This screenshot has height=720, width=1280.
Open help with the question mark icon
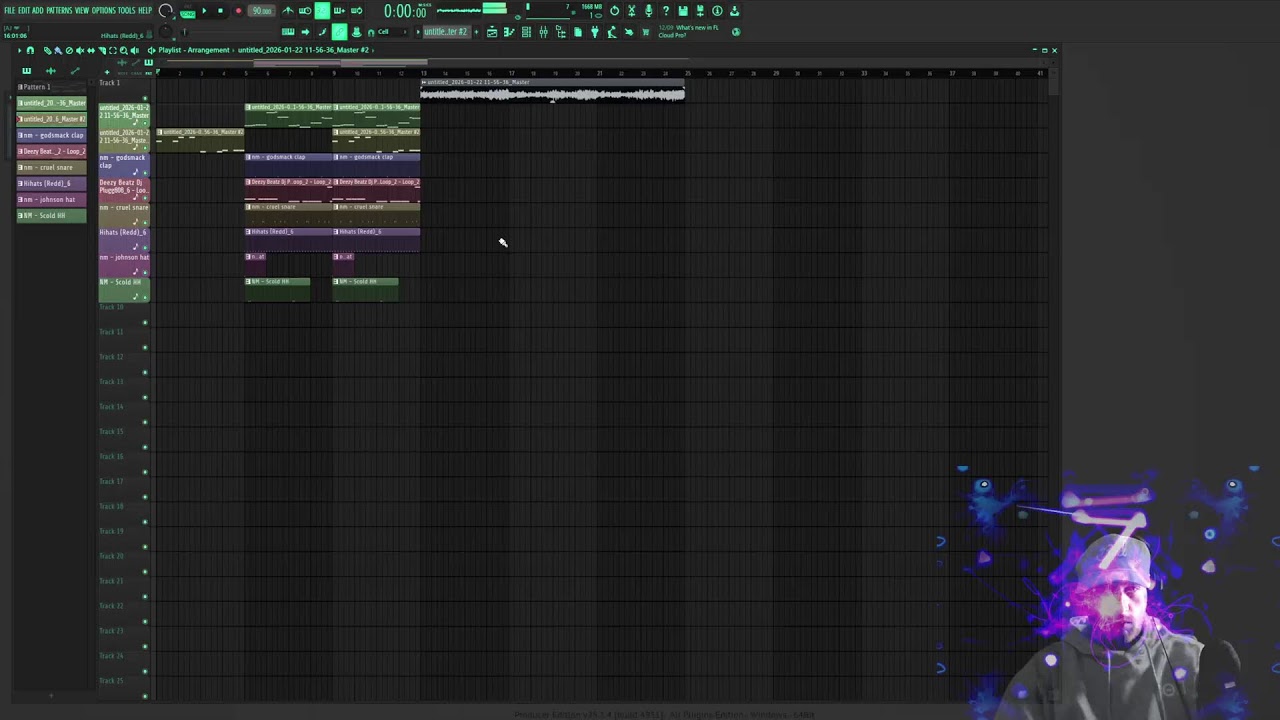(666, 11)
